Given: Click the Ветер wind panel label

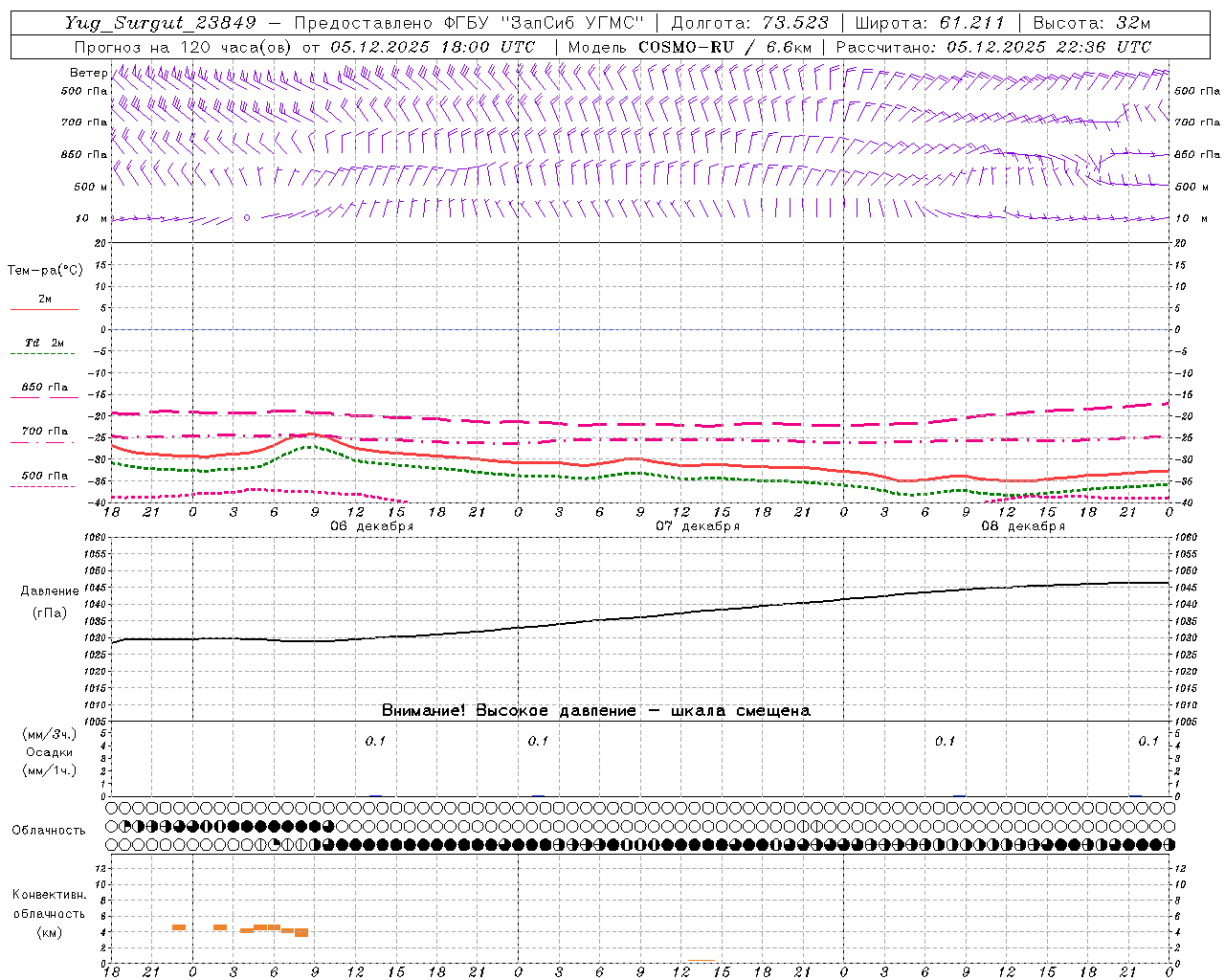Looking at the screenshot, I should click(x=88, y=73).
